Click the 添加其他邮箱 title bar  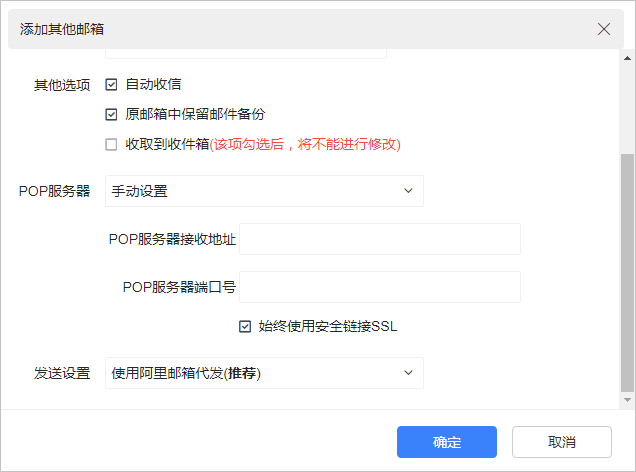click(300, 29)
